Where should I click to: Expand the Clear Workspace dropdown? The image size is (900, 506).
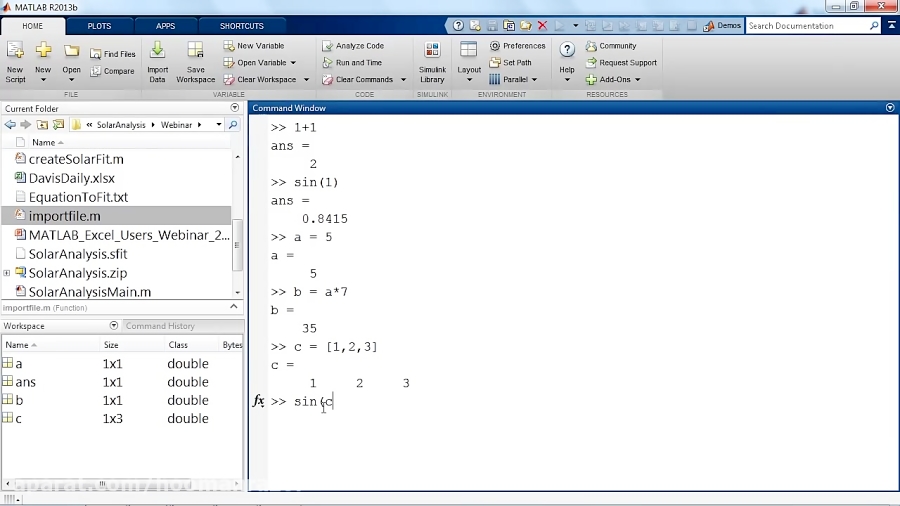tap(306, 80)
